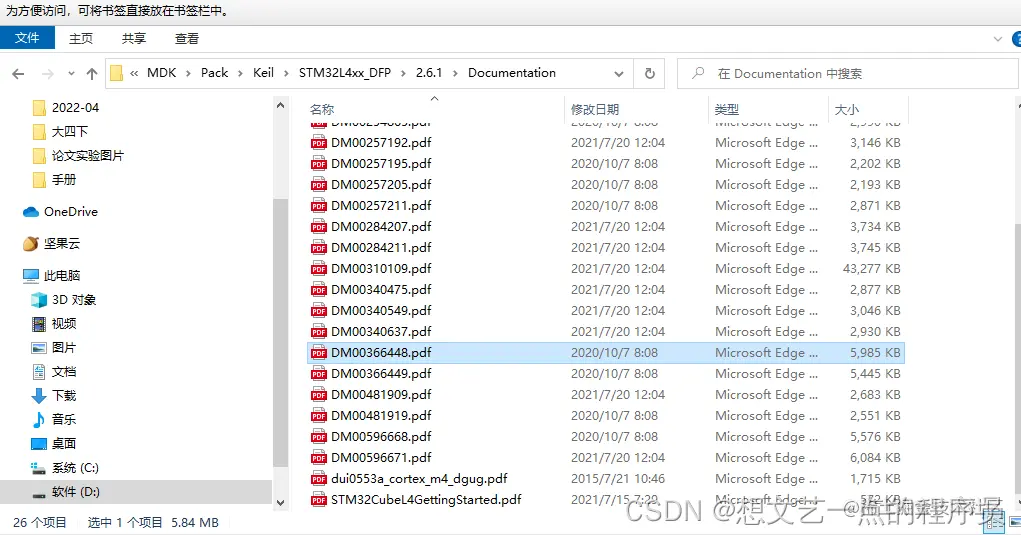
Task: Open the 共享 ribbon tab
Action: coord(133,38)
